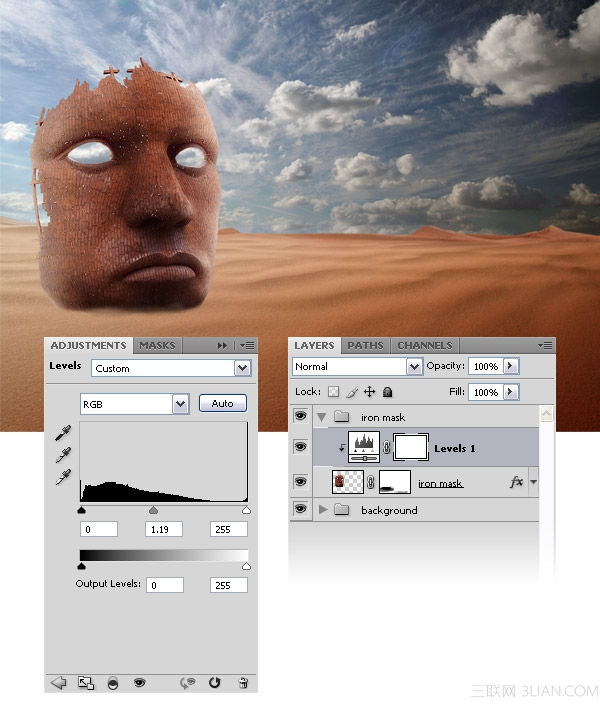The width and height of the screenshot is (600, 704).
Task: Click reset adjustment icon at panel bottom
Action: pyautogui.click(x=215, y=682)
